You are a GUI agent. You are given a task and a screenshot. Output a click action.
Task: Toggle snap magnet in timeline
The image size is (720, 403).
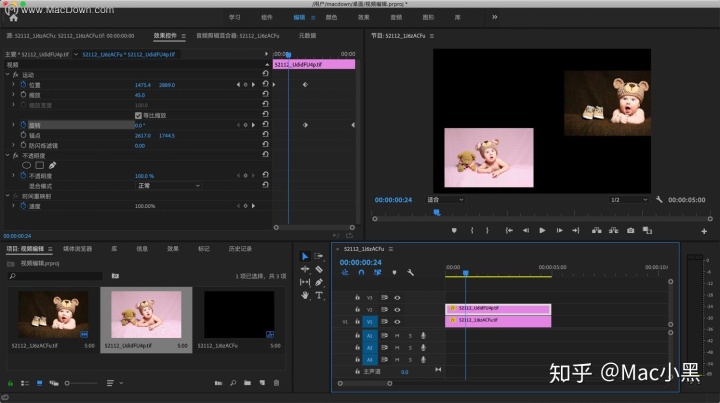tap(361, 273)
